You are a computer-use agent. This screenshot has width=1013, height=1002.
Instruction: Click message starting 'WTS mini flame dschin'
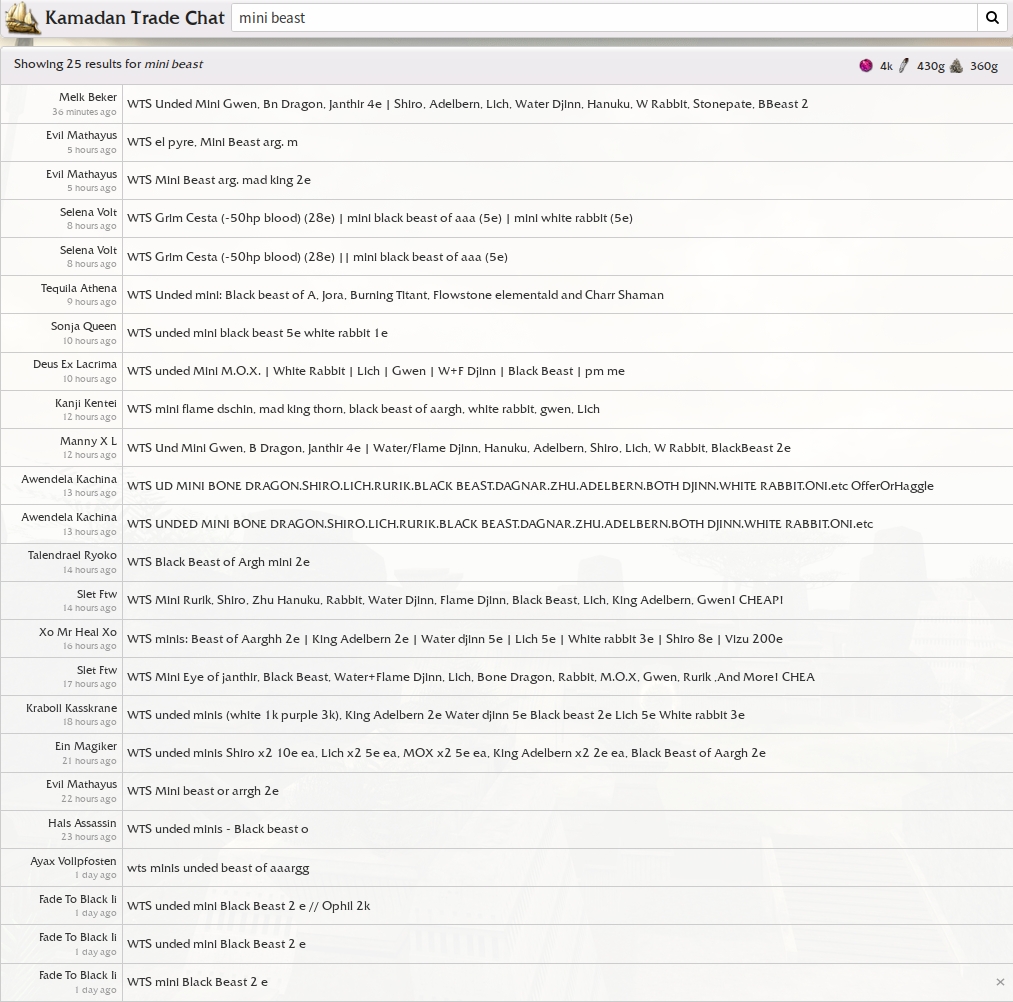(x=363, y=410)
